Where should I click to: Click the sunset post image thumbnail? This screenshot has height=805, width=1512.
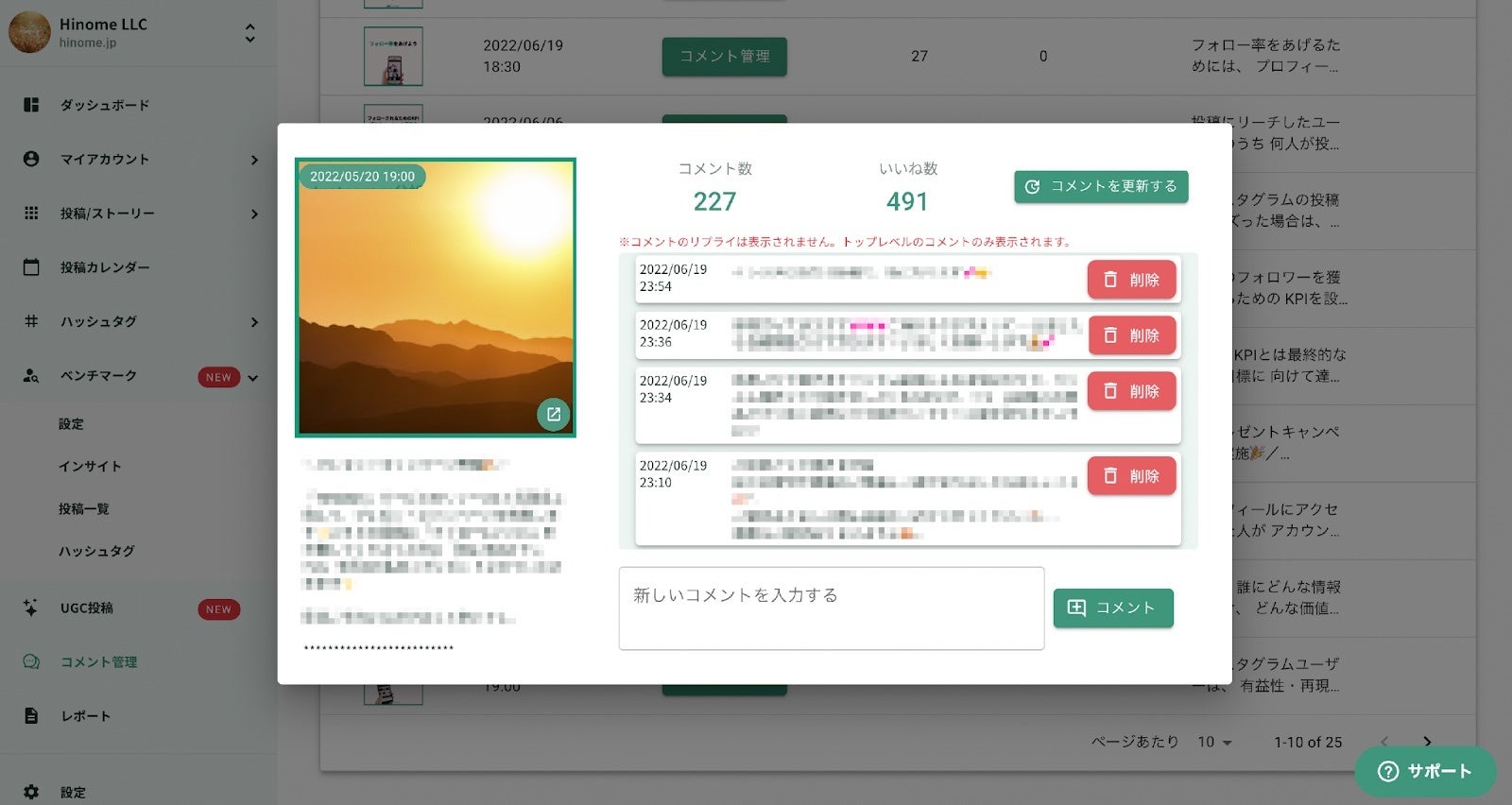[436, 298]
